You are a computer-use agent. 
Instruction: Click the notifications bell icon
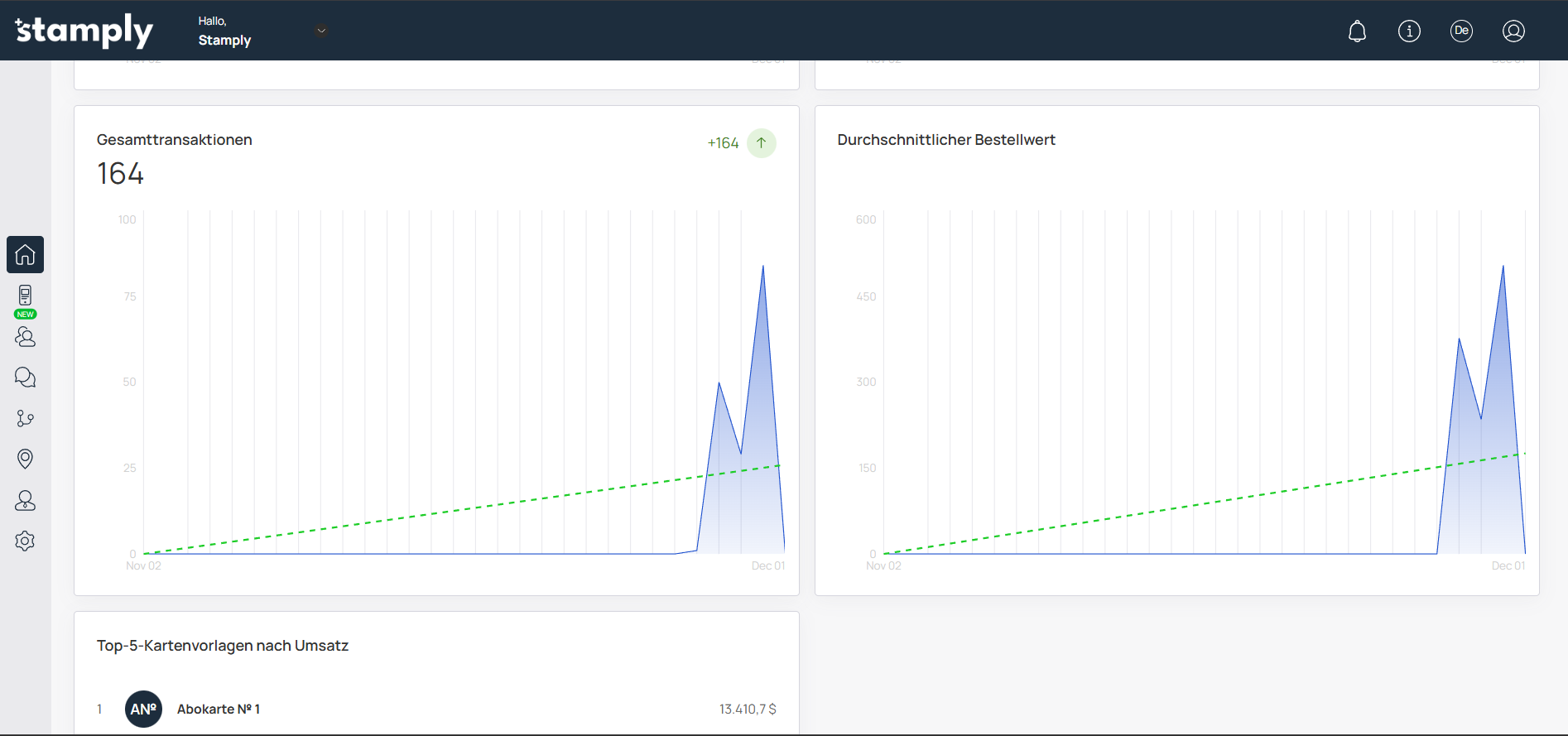(1357, 31)
